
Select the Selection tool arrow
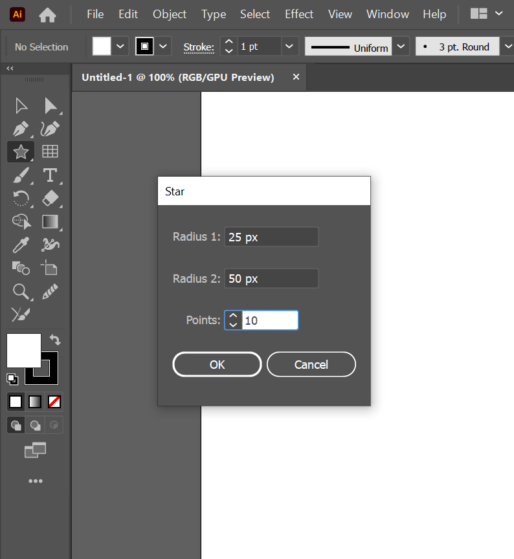click(x=21, y=106)
